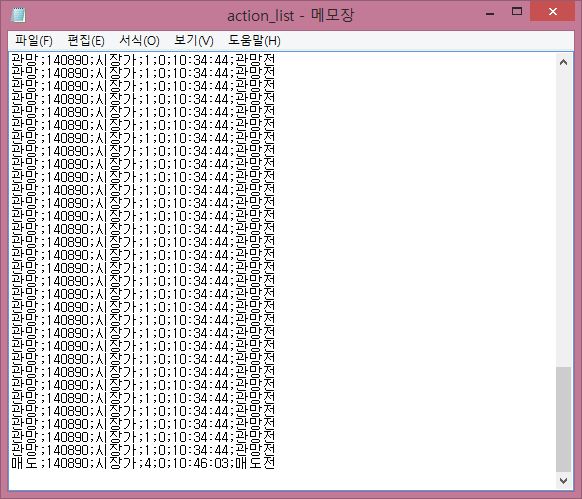Open the 서식(O) menu

point(139,40)
